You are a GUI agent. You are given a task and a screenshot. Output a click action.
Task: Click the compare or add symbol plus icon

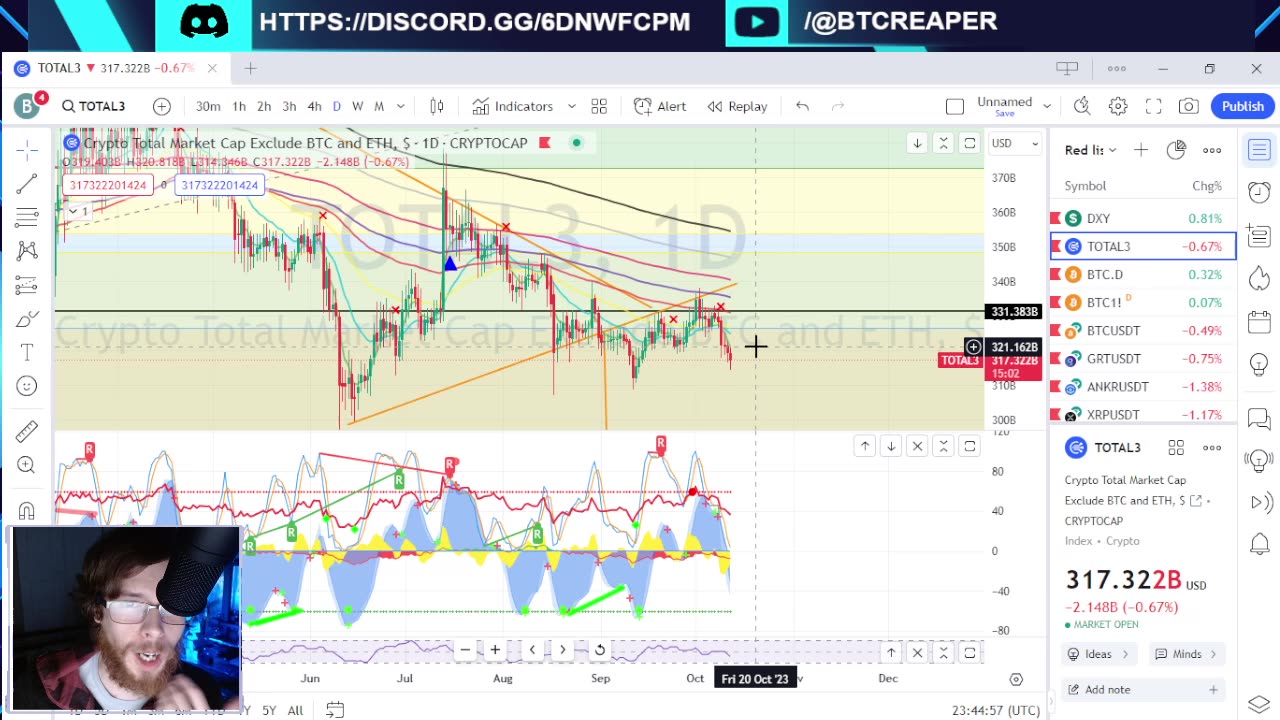point(161,106)
